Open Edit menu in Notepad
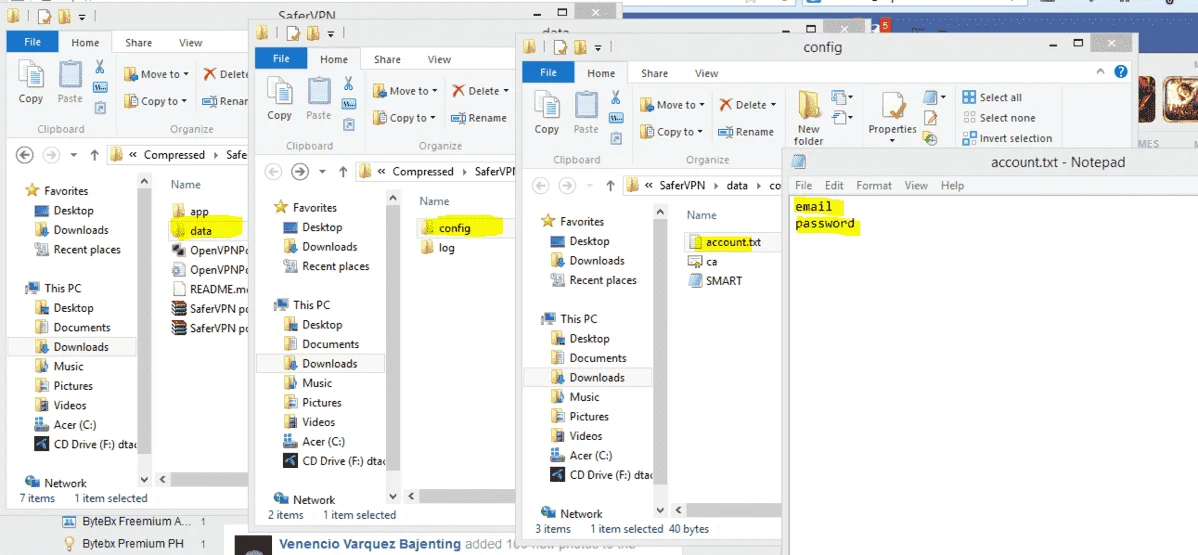The height and width of the screenshot is (555, 1198). [834, 185]
